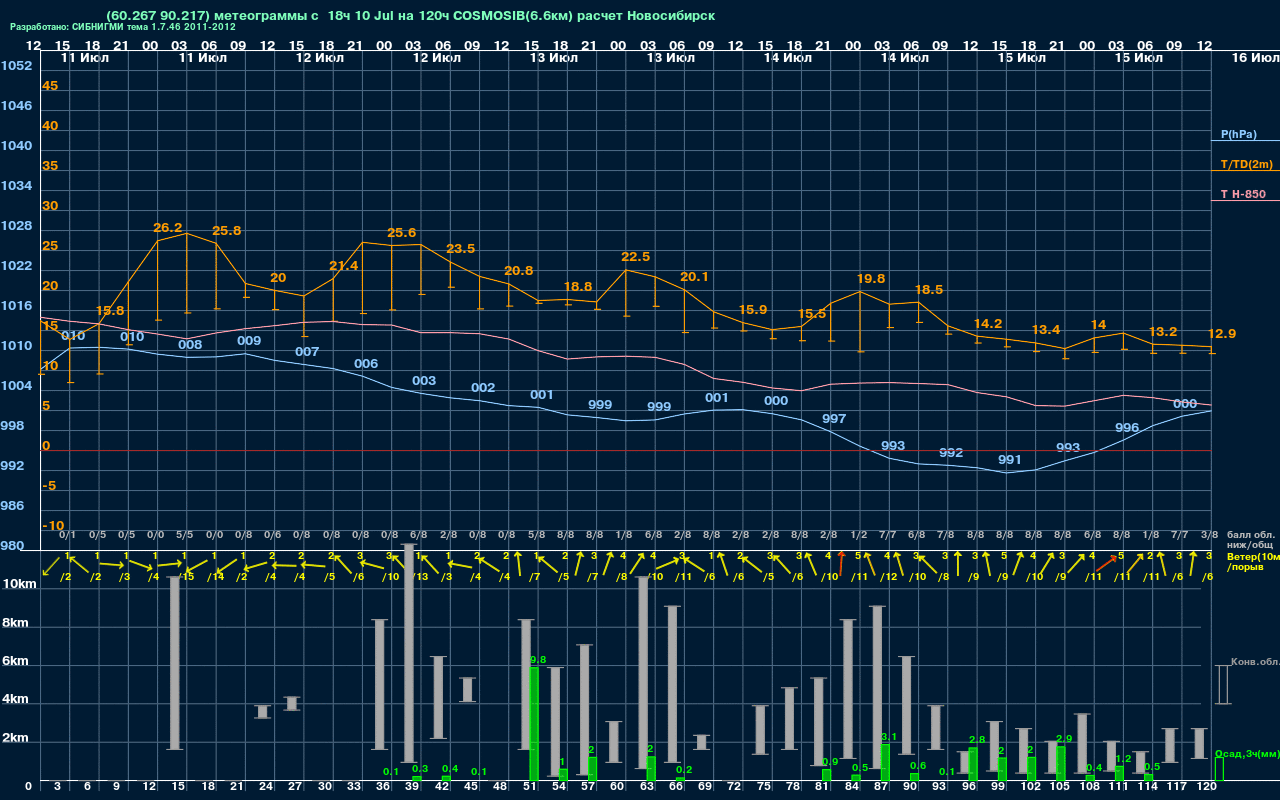This screenshot has height=800, width=1280.
Task: Click the precipitation value 3.1
Action: 890,737
